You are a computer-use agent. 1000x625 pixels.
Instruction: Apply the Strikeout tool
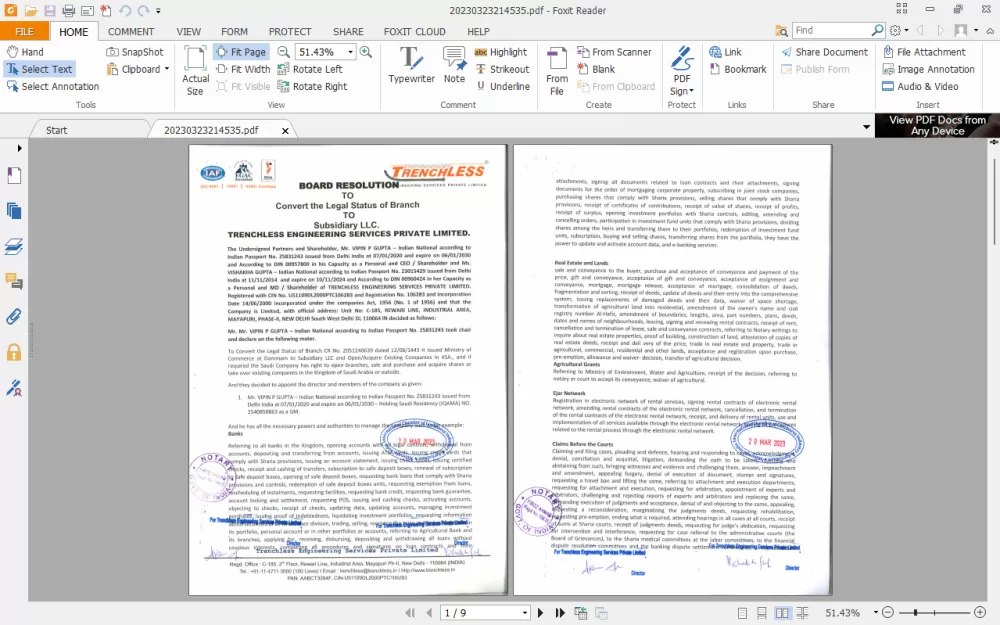tap(502, 69)
